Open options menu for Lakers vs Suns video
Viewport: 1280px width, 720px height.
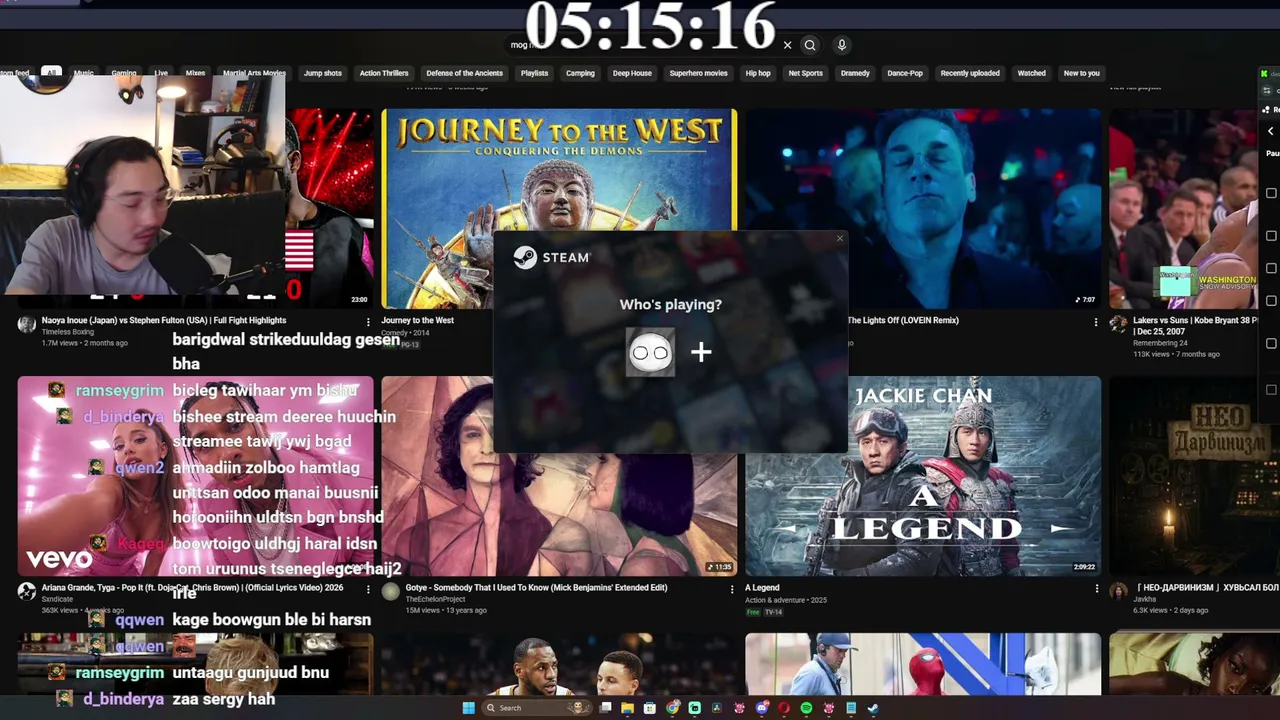[1096, 322]
